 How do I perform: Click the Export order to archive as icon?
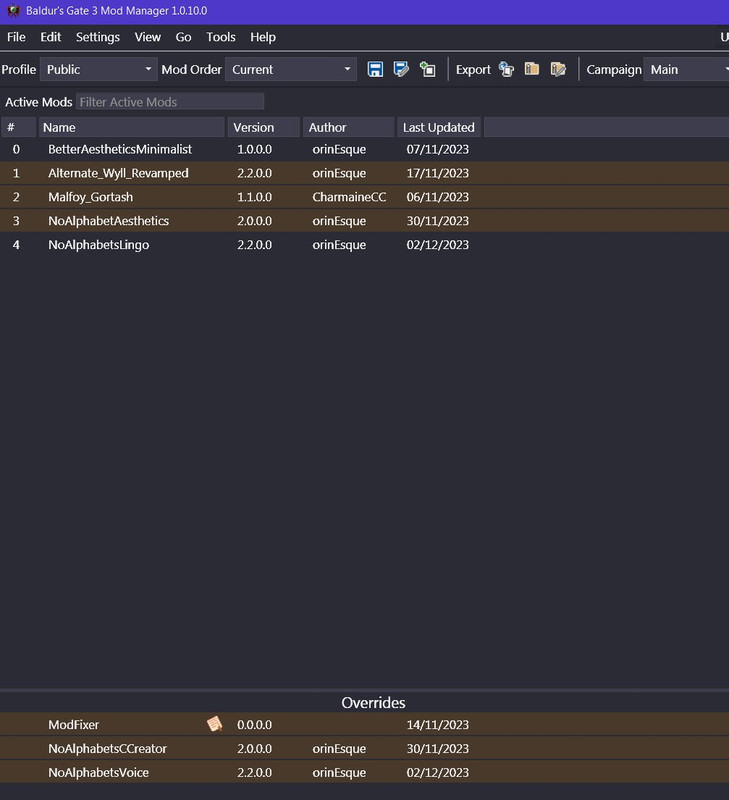(558, 69)
